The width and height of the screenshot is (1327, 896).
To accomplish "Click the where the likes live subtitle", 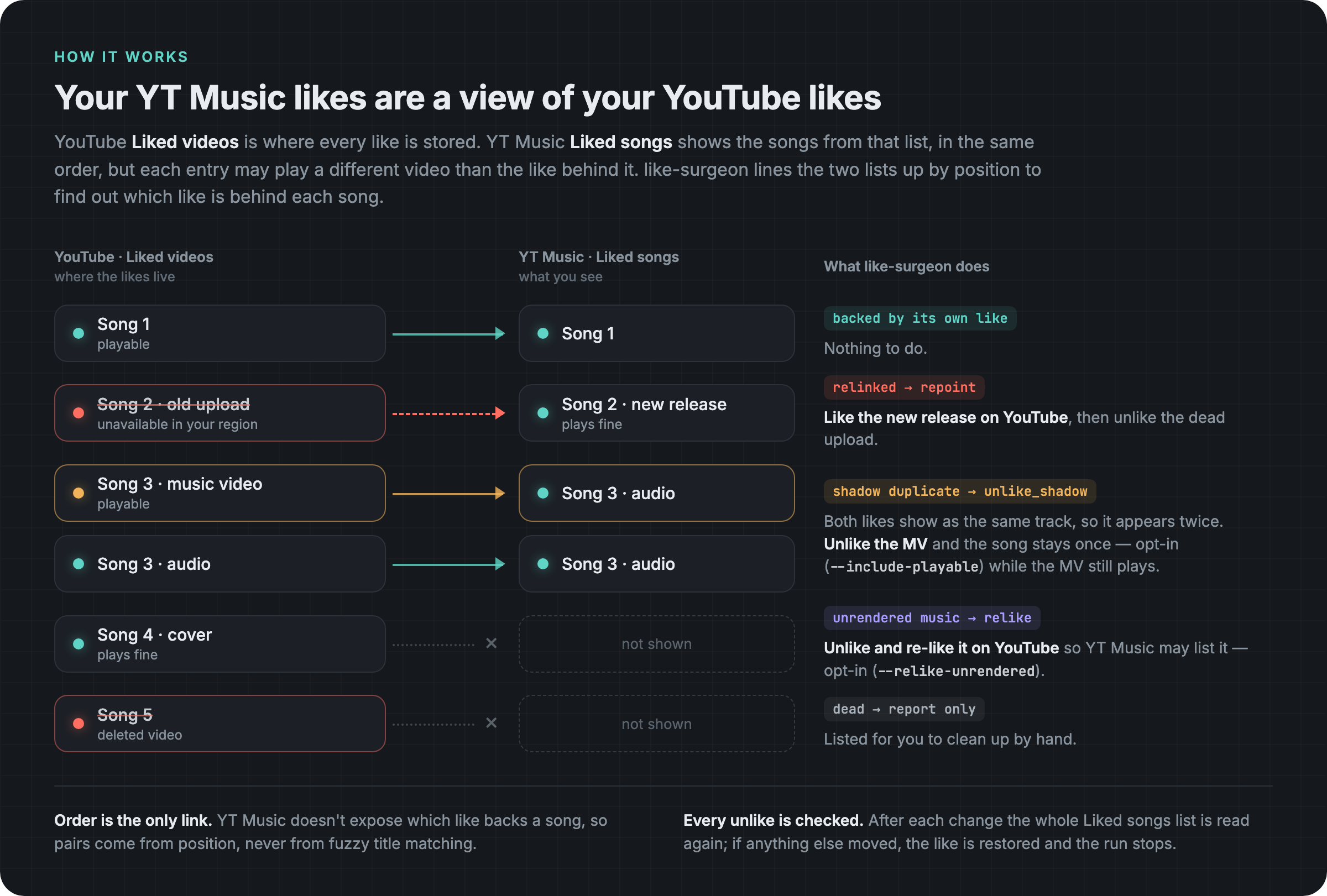I will pyautogui.click(x=115, y=277).
